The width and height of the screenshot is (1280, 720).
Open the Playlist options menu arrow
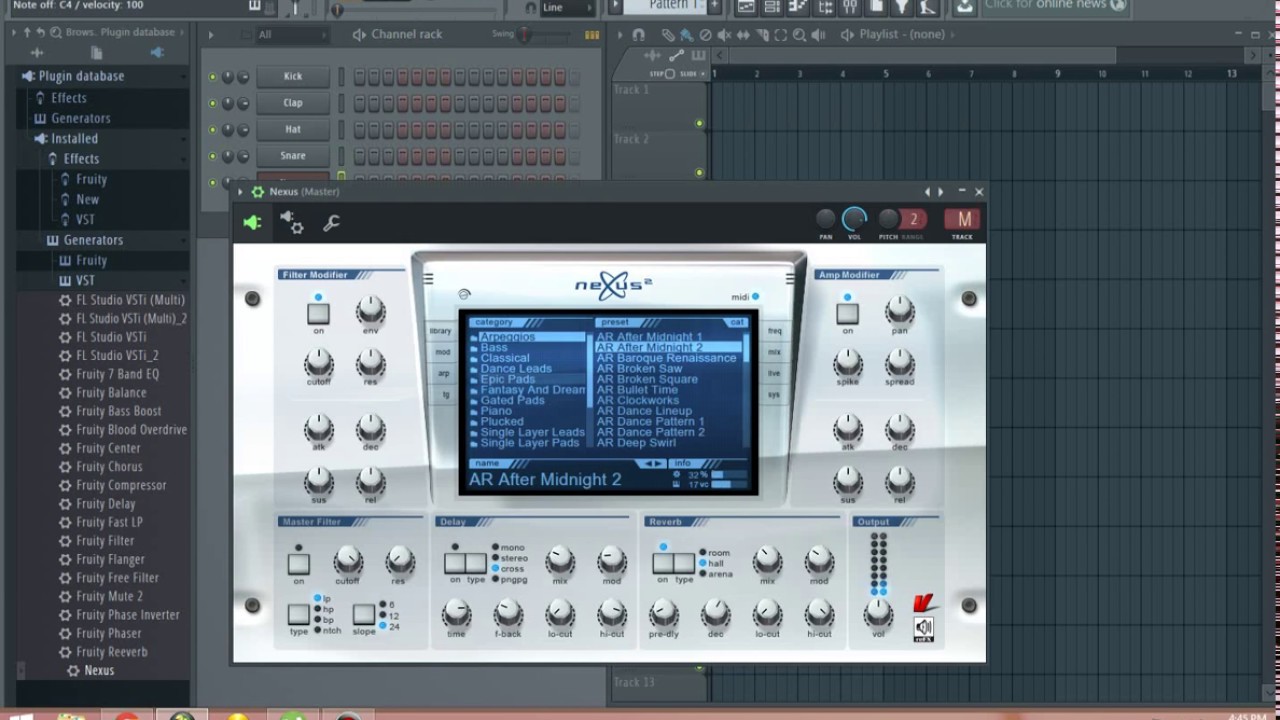pyautogui.click(x=620, y=34)
